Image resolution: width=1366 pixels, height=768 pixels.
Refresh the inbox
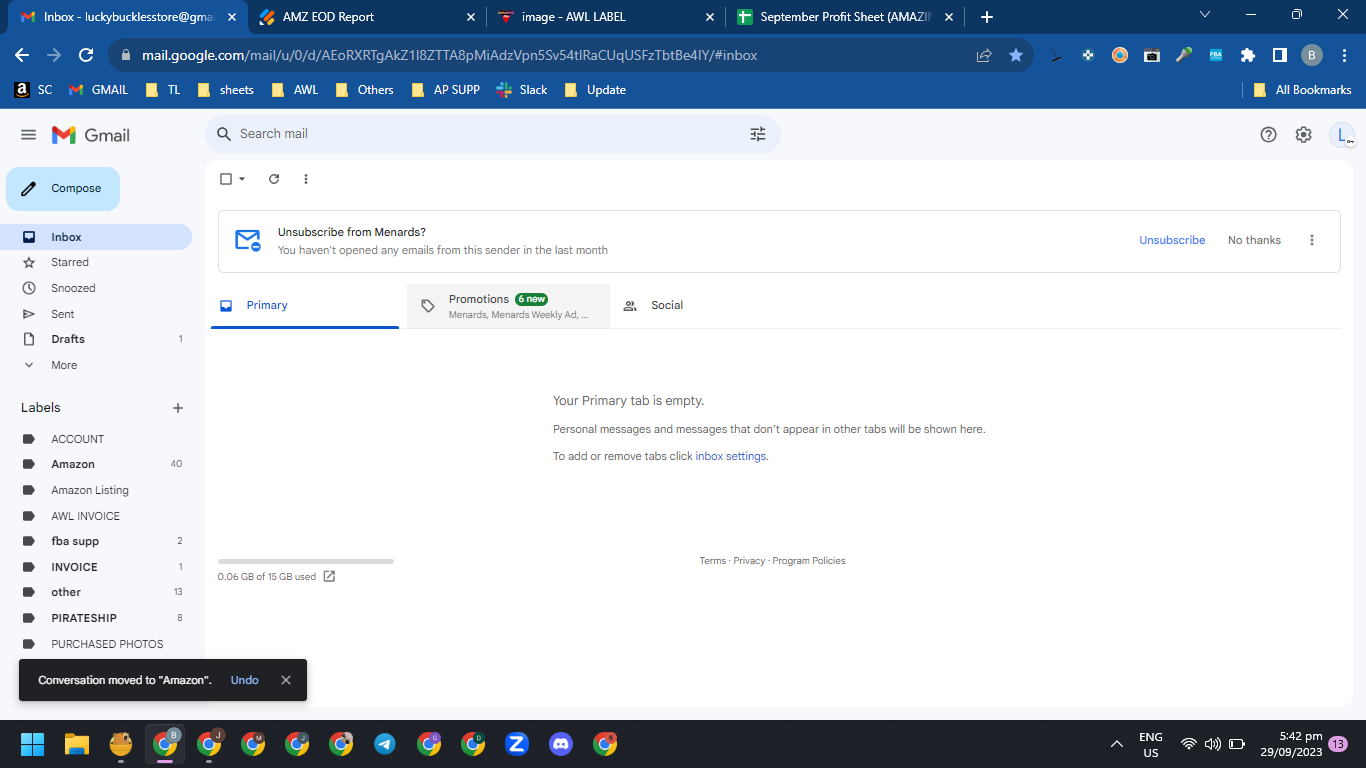[x=274, y=179]
